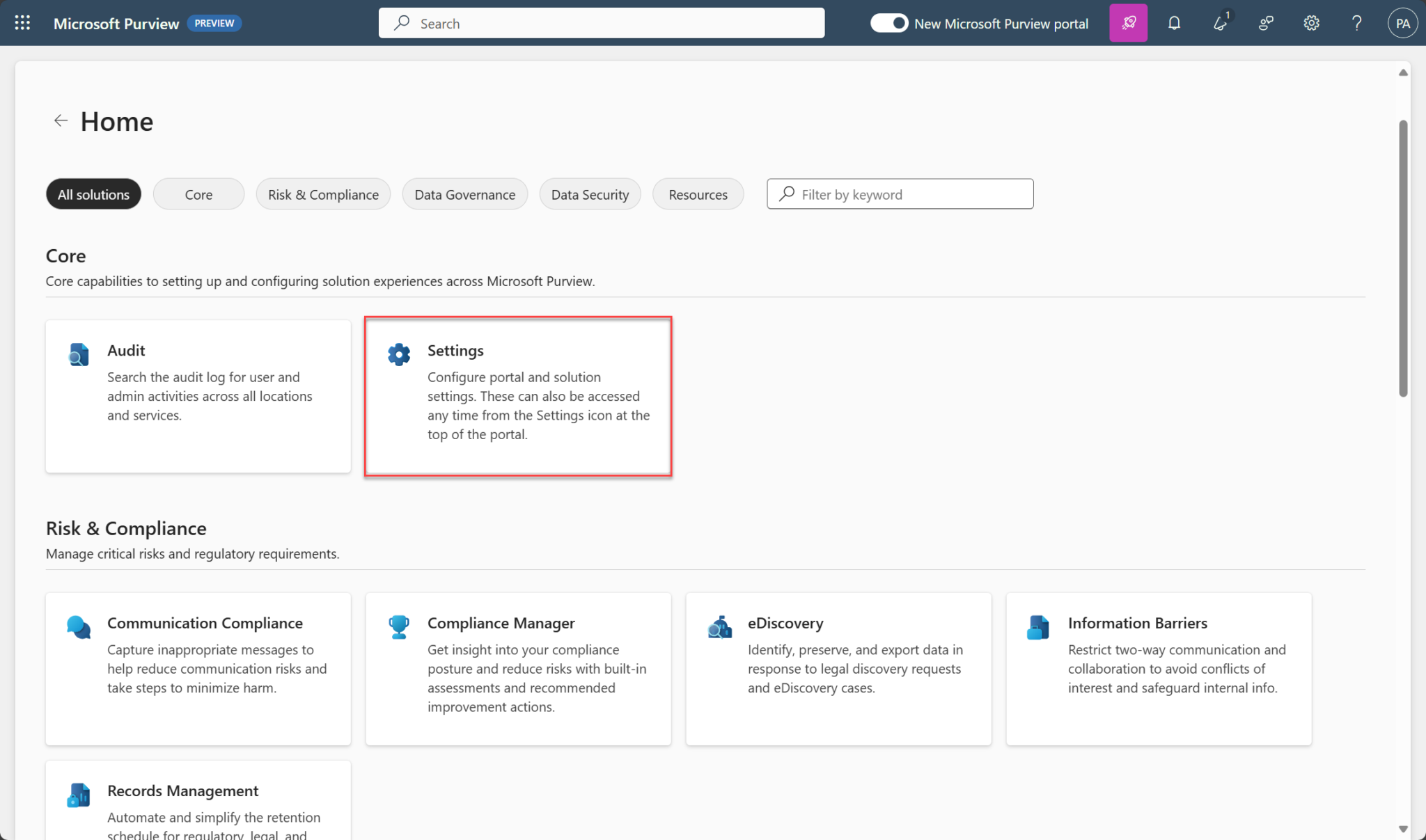The height and width of the screenshot is (840, 1426).
Task: Select the Risk & Compliance filter pill
Action: [323, 194]
